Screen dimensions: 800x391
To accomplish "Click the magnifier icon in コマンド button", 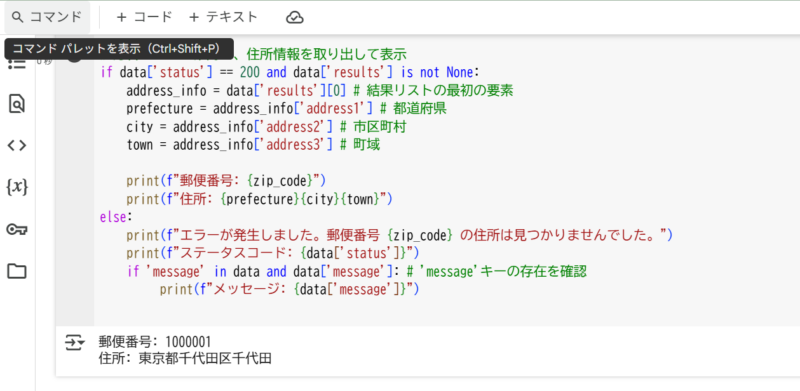I will point(18,17).
